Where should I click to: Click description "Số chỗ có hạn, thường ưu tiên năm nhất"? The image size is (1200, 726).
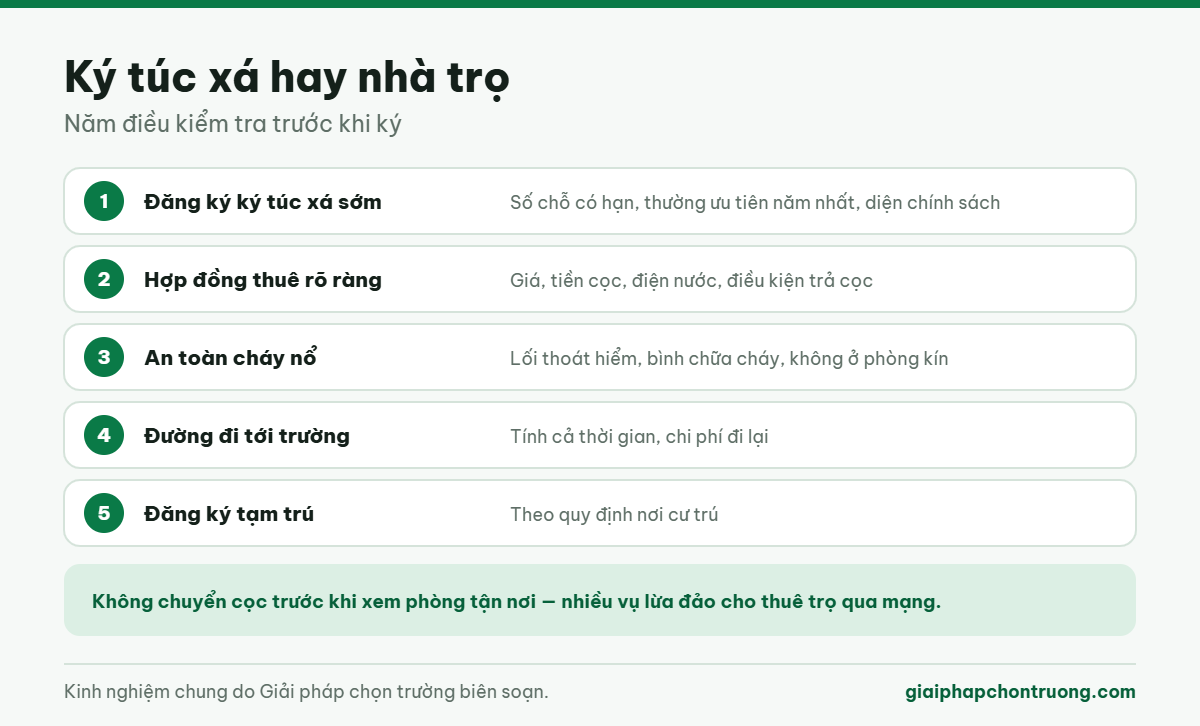pyautogui.click(x=682, y=202)
